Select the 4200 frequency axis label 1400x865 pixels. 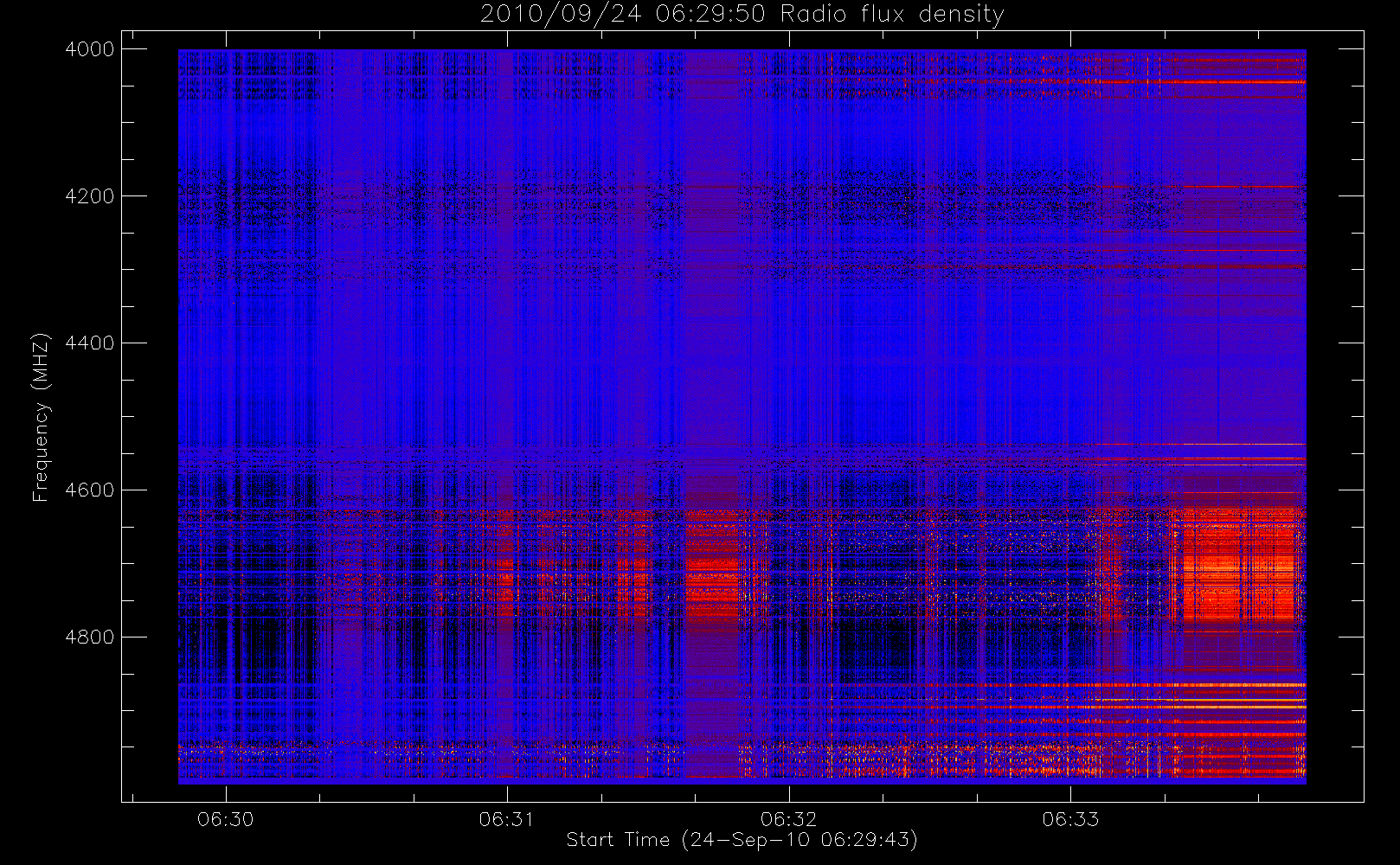point(90,196)
